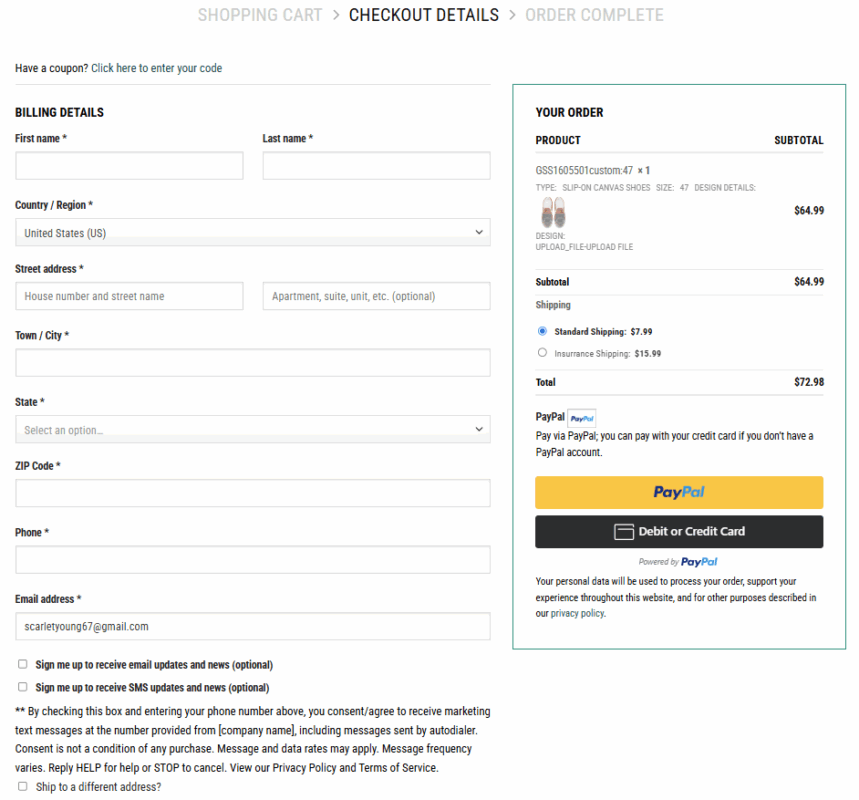The image size is (859, 800).
Task: Focus the Email address field
Action: click(x=253, y=626)
